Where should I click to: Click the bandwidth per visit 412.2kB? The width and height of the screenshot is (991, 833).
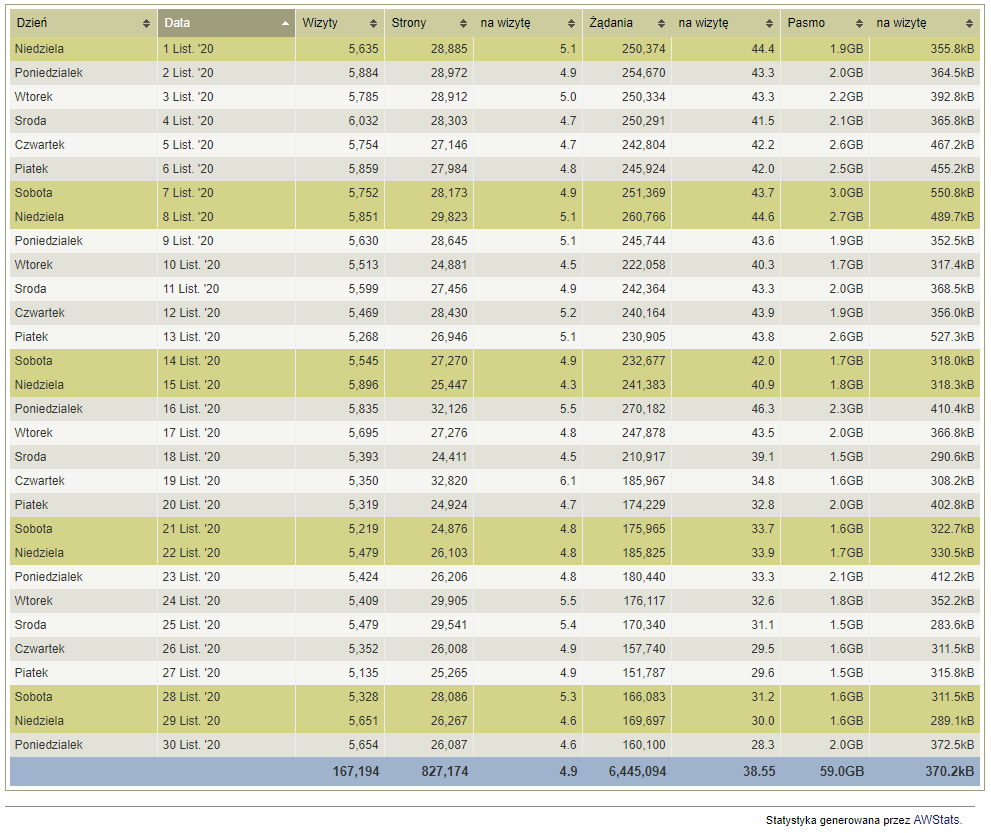tap(952, 577)
